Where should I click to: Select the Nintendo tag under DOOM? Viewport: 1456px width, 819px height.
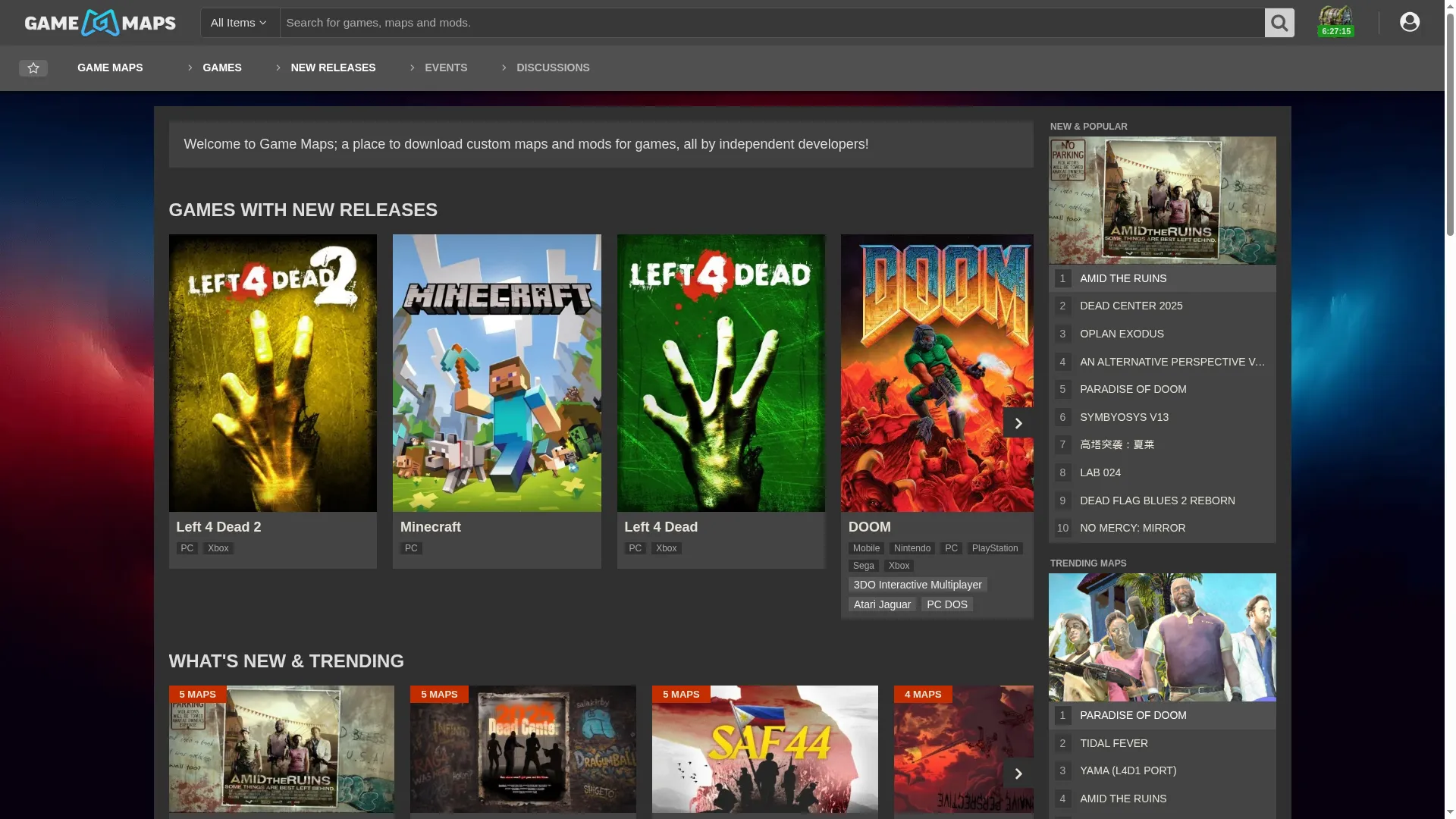tap(912, 548)
